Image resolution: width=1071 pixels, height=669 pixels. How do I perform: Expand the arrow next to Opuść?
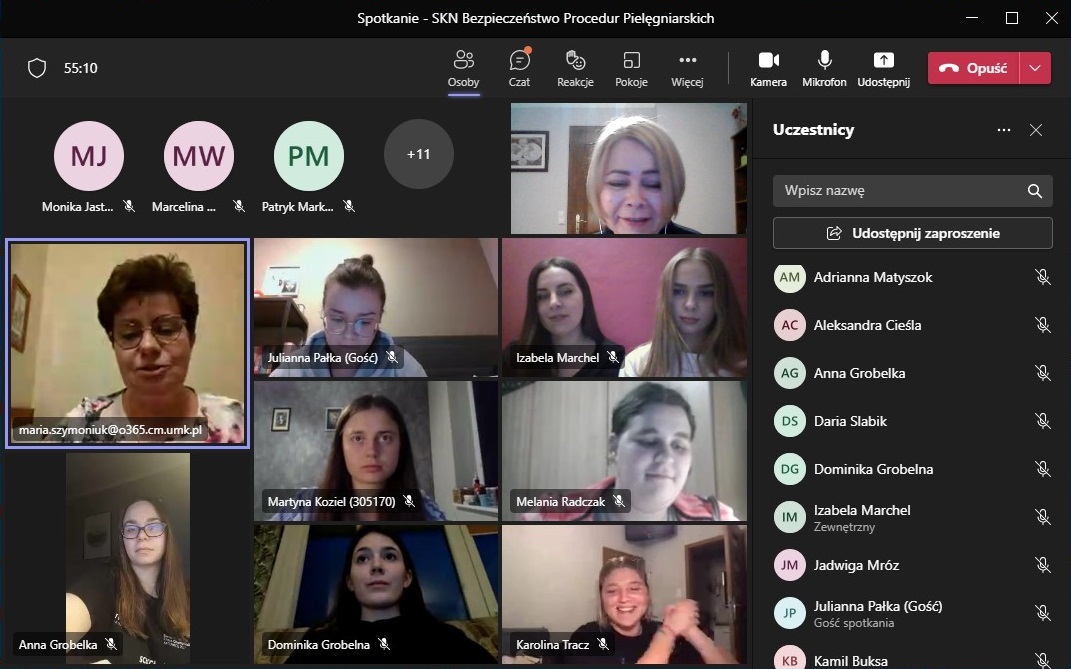tap(1035, 68)
